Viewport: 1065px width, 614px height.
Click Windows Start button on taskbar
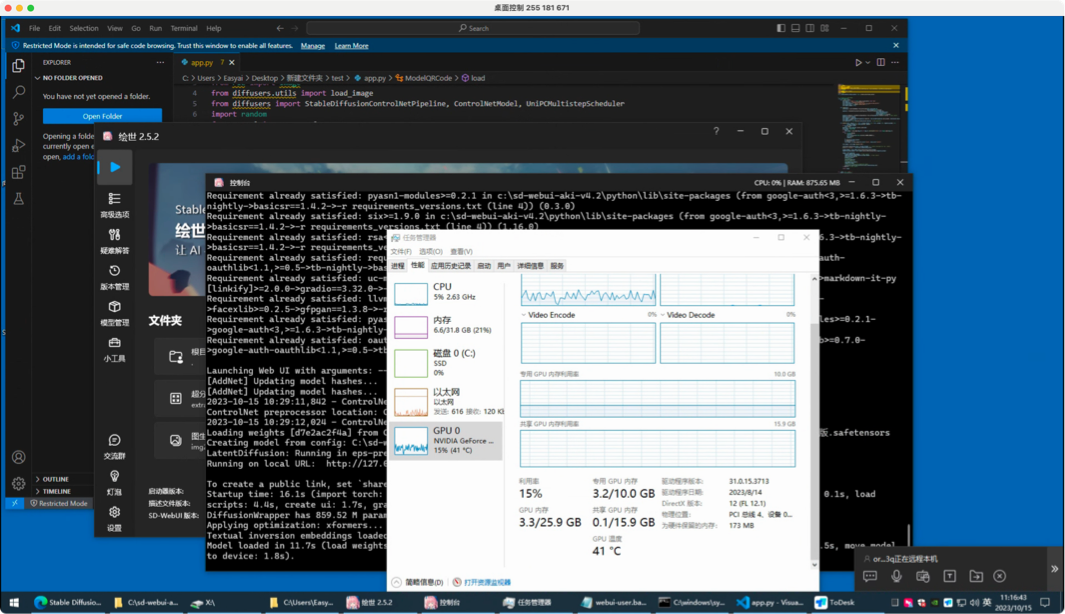pyautogui.click(x=14, y=602)
